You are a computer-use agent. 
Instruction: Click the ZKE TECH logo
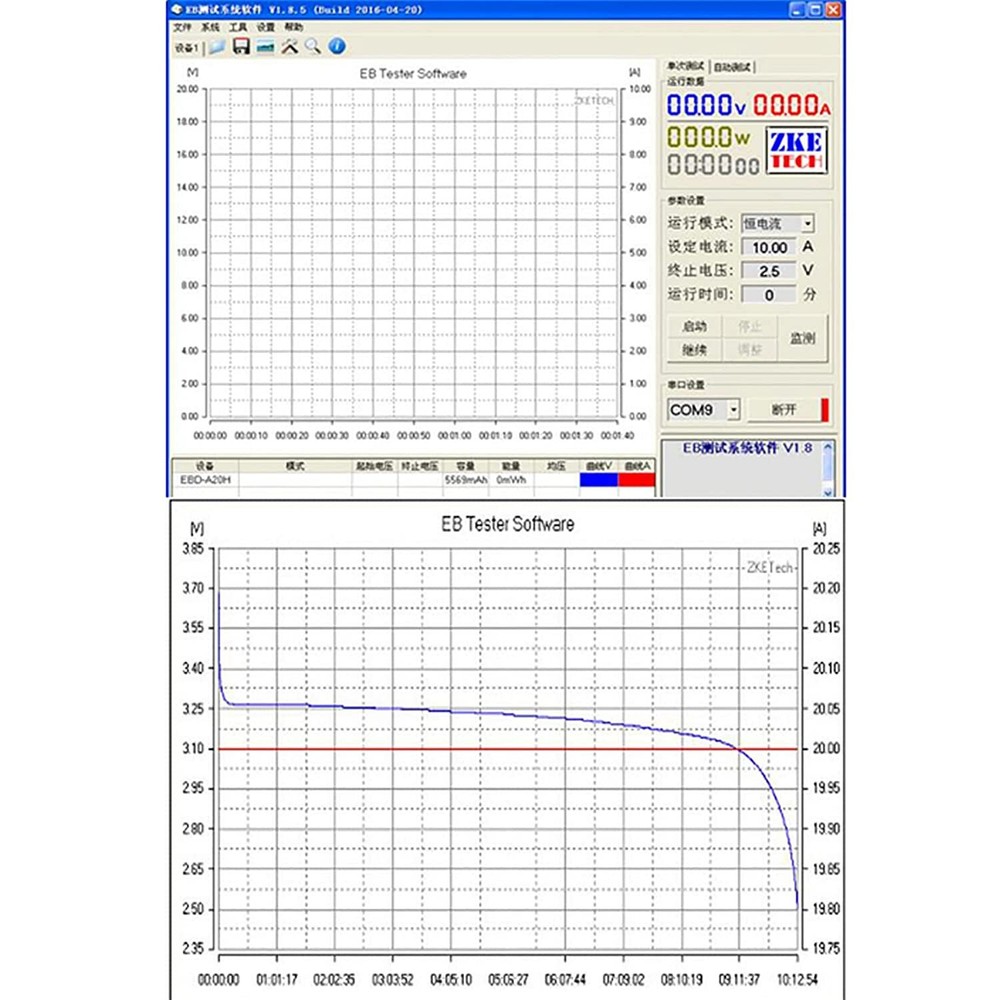pos(797,150)
